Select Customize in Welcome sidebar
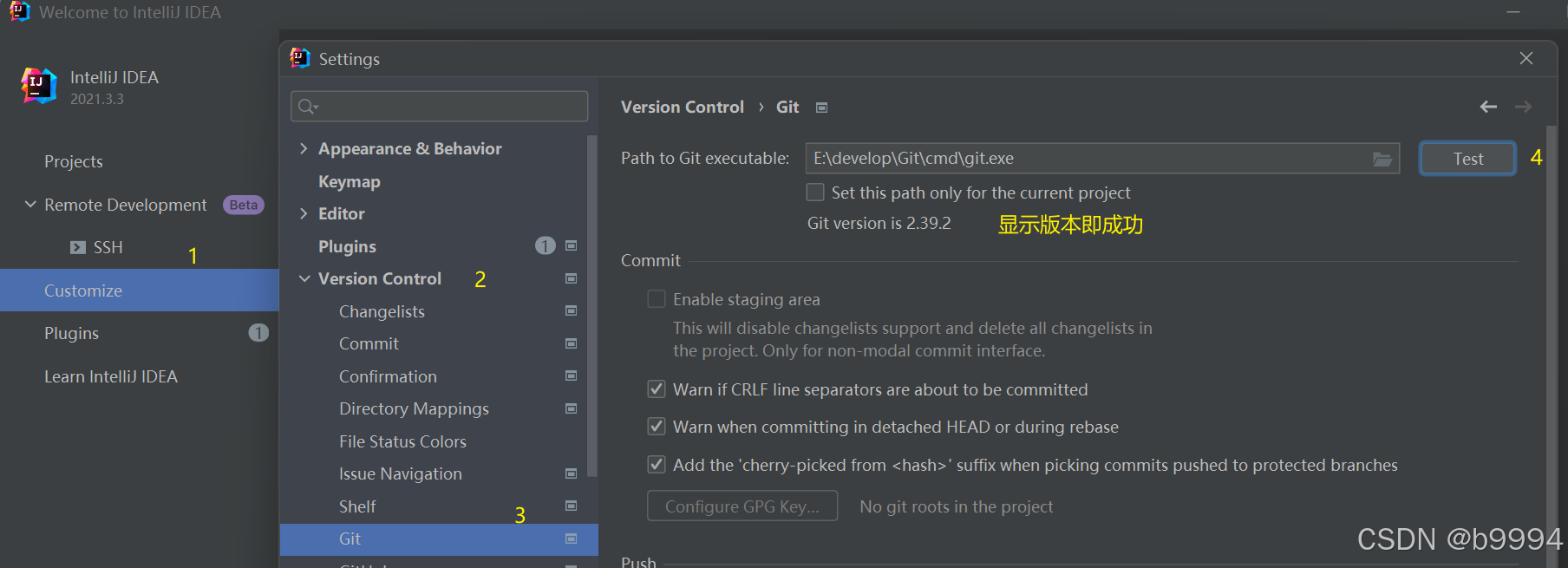 pos(139,291)
